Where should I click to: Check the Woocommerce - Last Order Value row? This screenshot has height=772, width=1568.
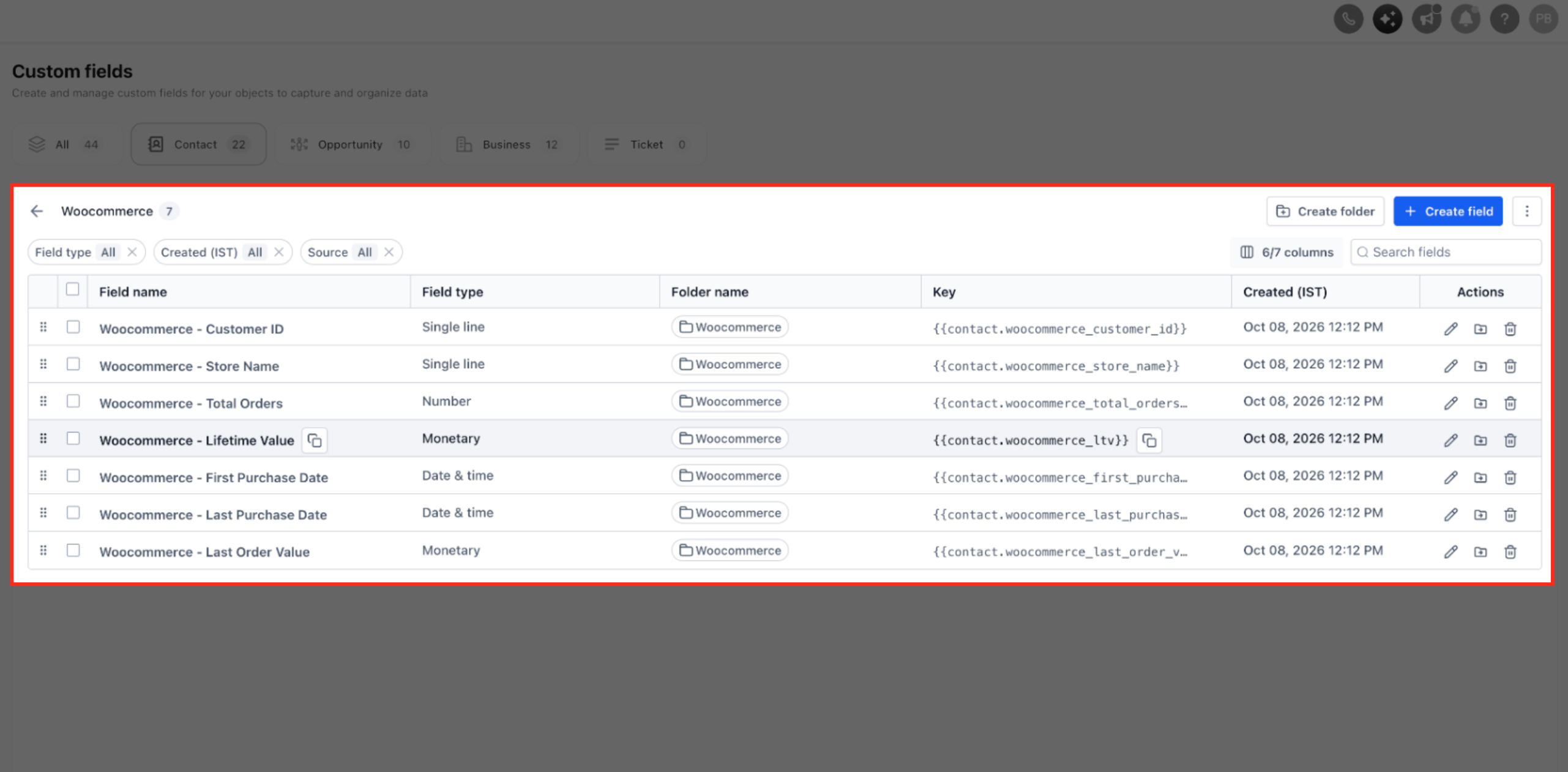pyautogui.click(x=73, y=550)
